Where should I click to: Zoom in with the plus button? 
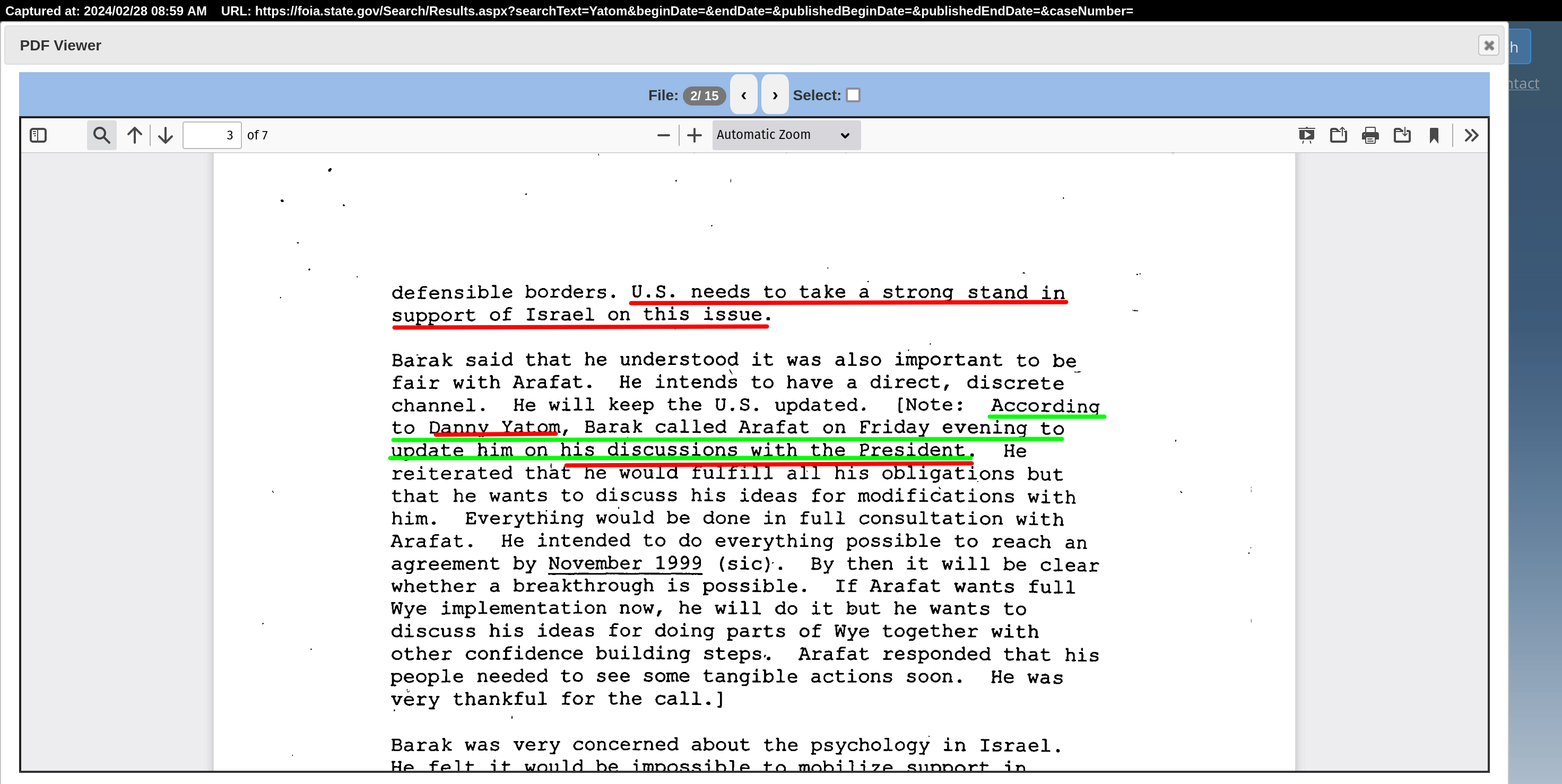(x=695, y=135)
